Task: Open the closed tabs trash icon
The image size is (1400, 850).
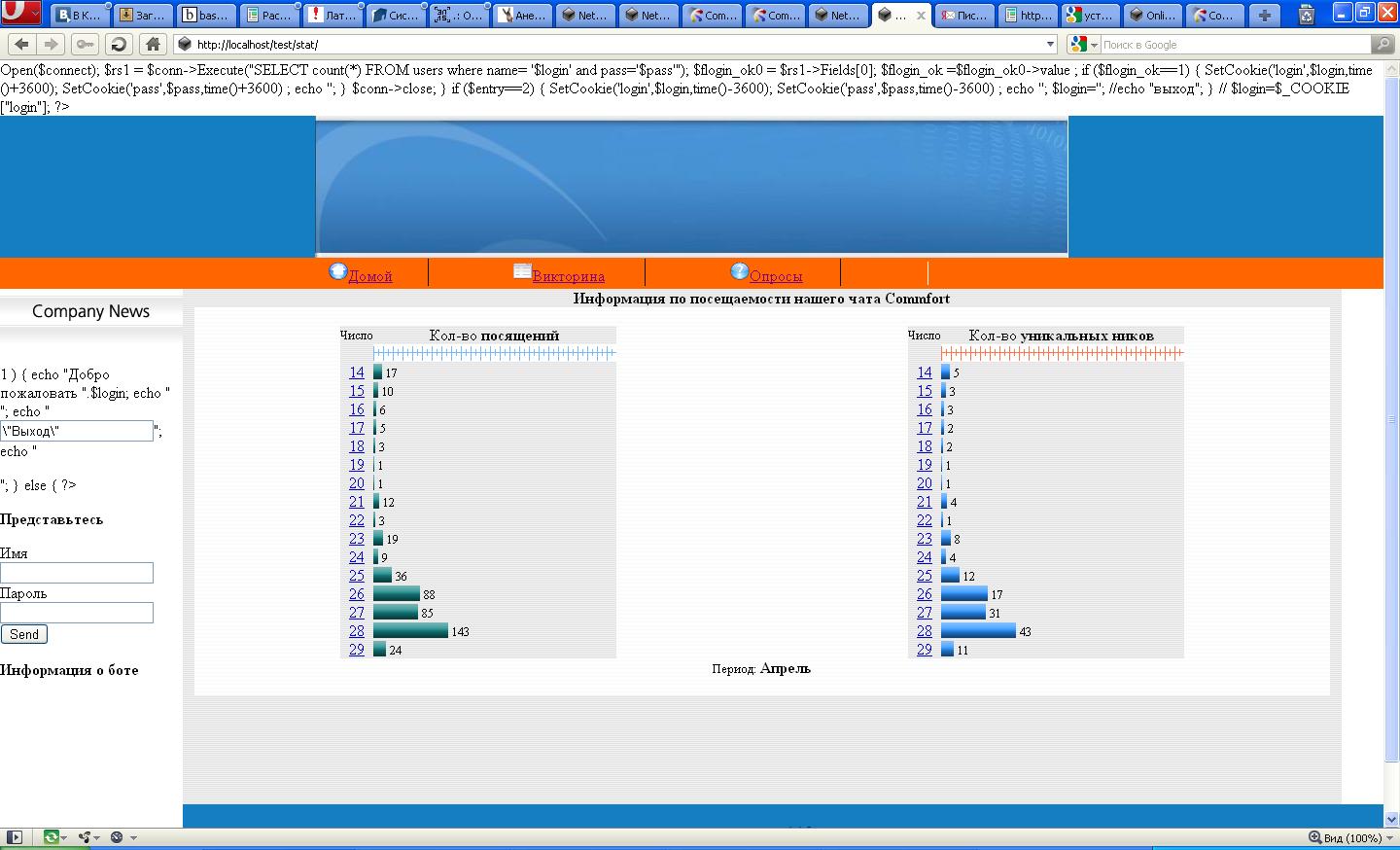Action: pyautogui.click(x=1307, y=15)
